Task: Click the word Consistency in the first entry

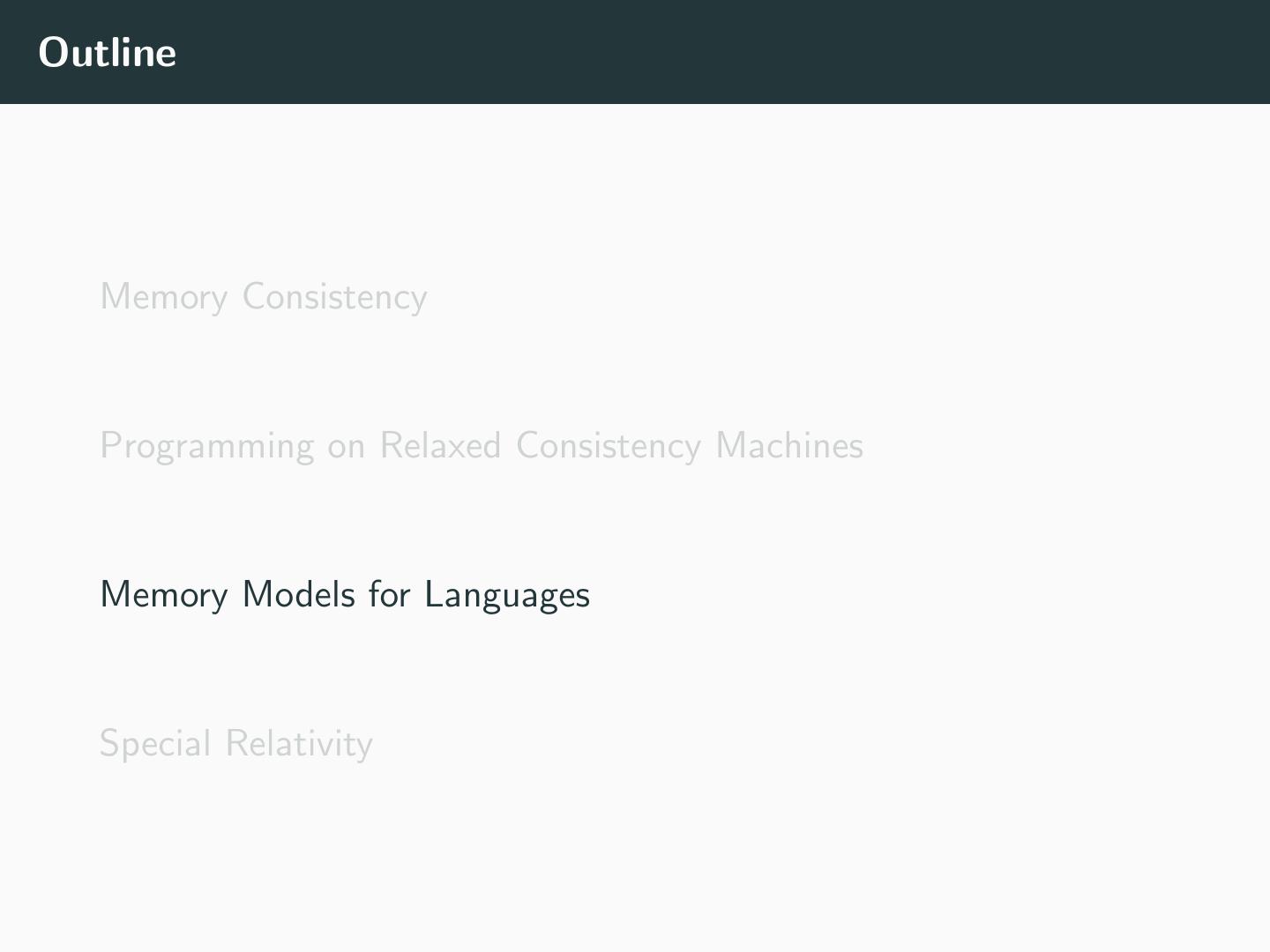Action: [x=334, y=297]
